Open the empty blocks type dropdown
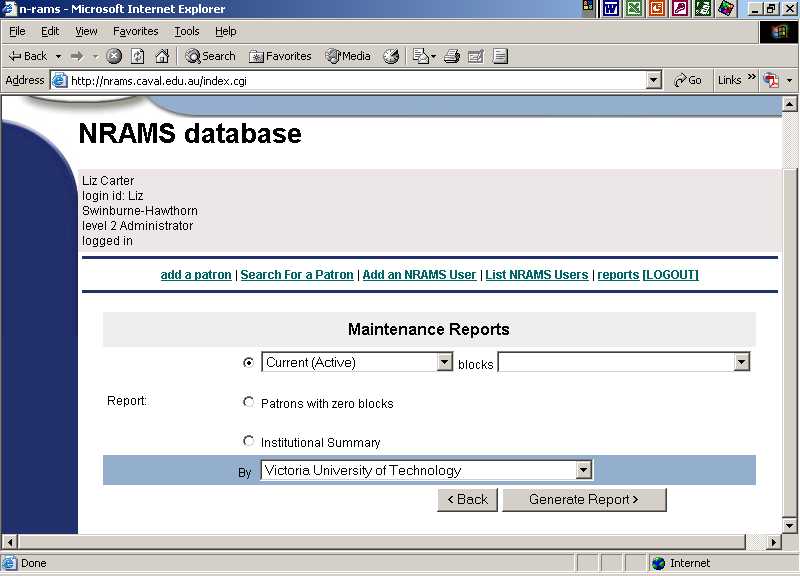The image size is (800, 576). pos(623,362)
